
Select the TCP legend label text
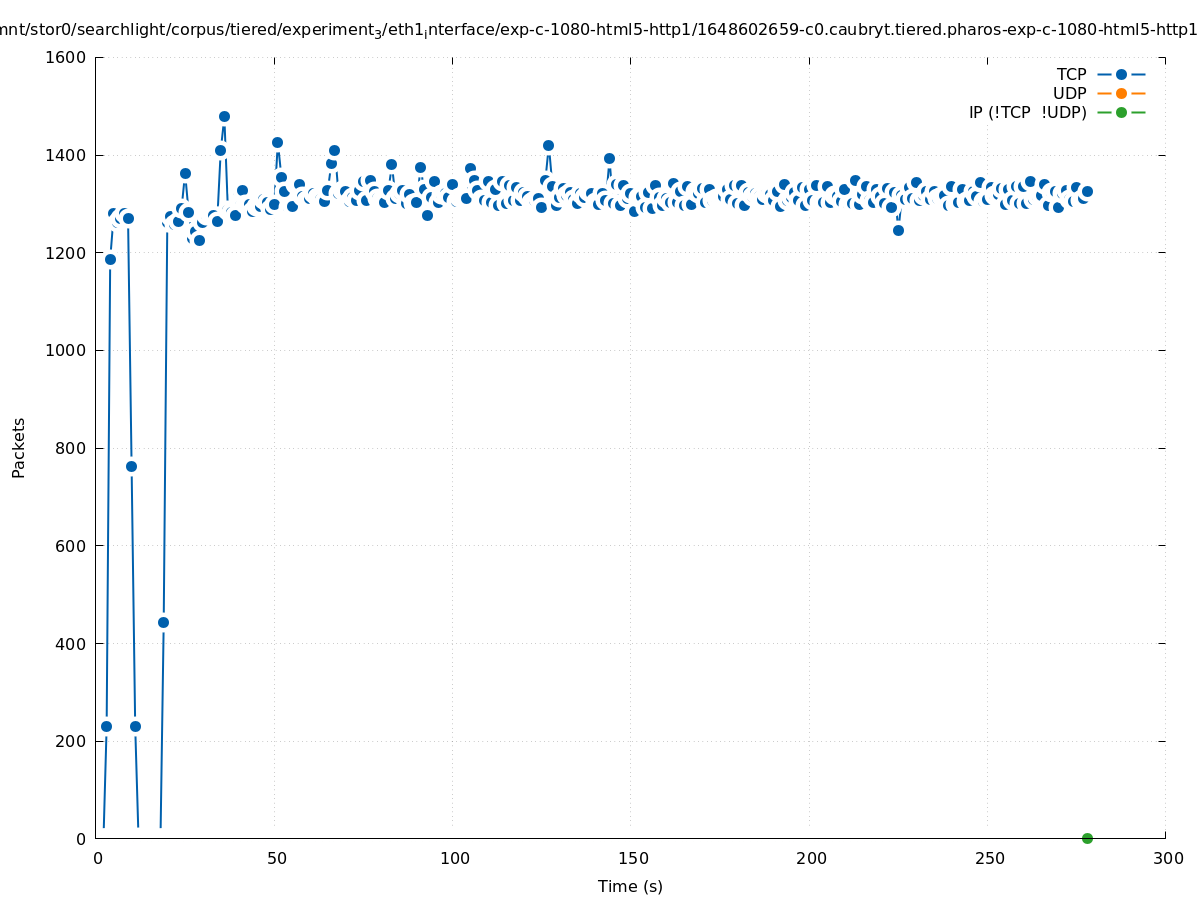pyautogui.click(x=1071, y=74)
